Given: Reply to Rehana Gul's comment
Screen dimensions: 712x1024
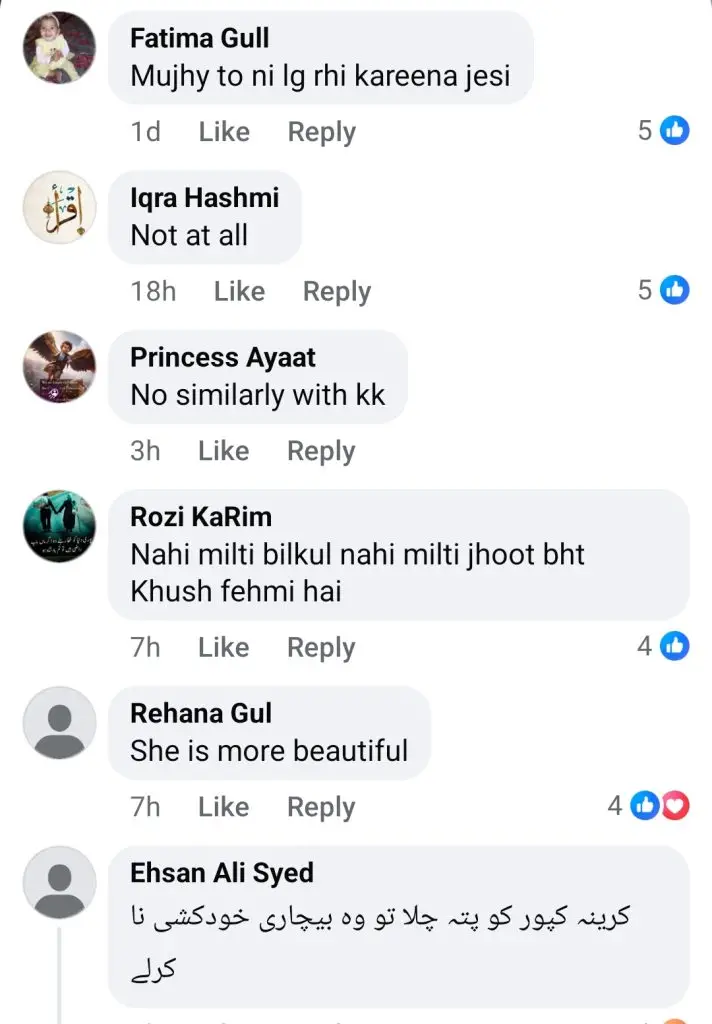Looking at the screenshot, I should tap(321, 807).
